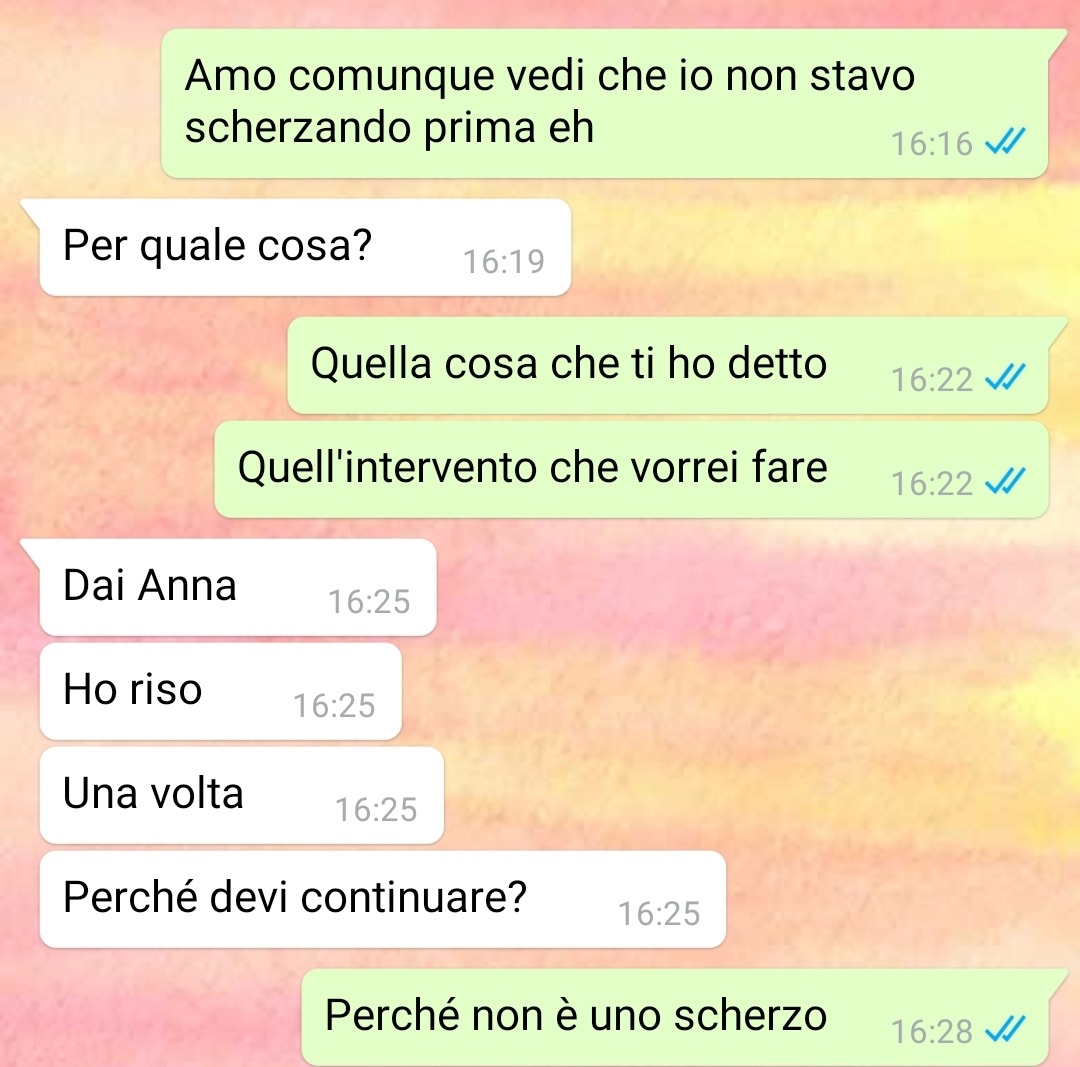Tap the double-check icon at 16:28
The width and height of the screenshot is (1080, 1067).
point(1006,1030)
